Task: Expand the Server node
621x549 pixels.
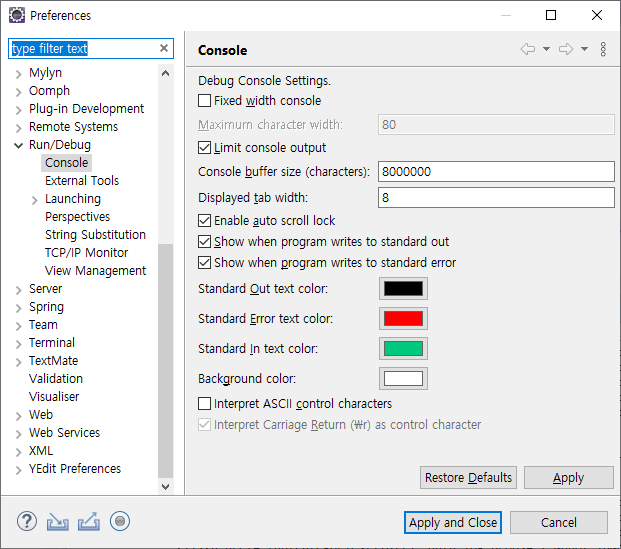Action: tap(18, 290)
